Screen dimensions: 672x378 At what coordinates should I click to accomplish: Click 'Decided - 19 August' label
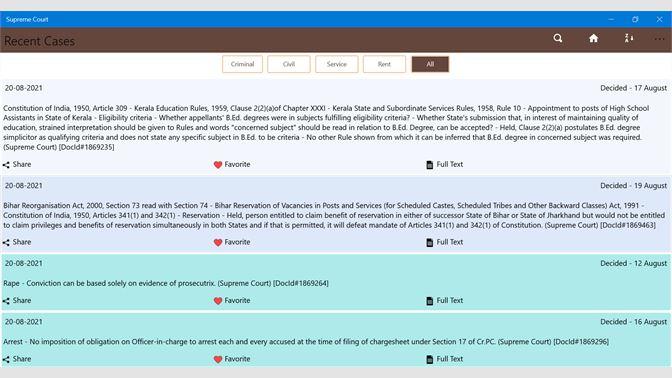pos(633,186)
